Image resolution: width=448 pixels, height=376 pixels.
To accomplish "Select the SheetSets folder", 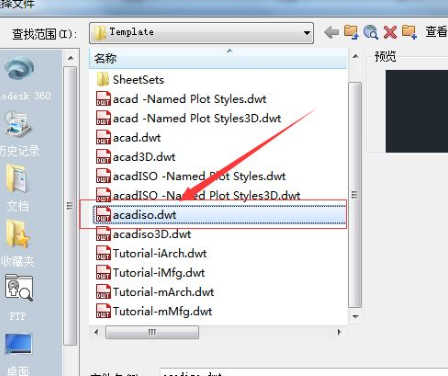I will [138, 80].
